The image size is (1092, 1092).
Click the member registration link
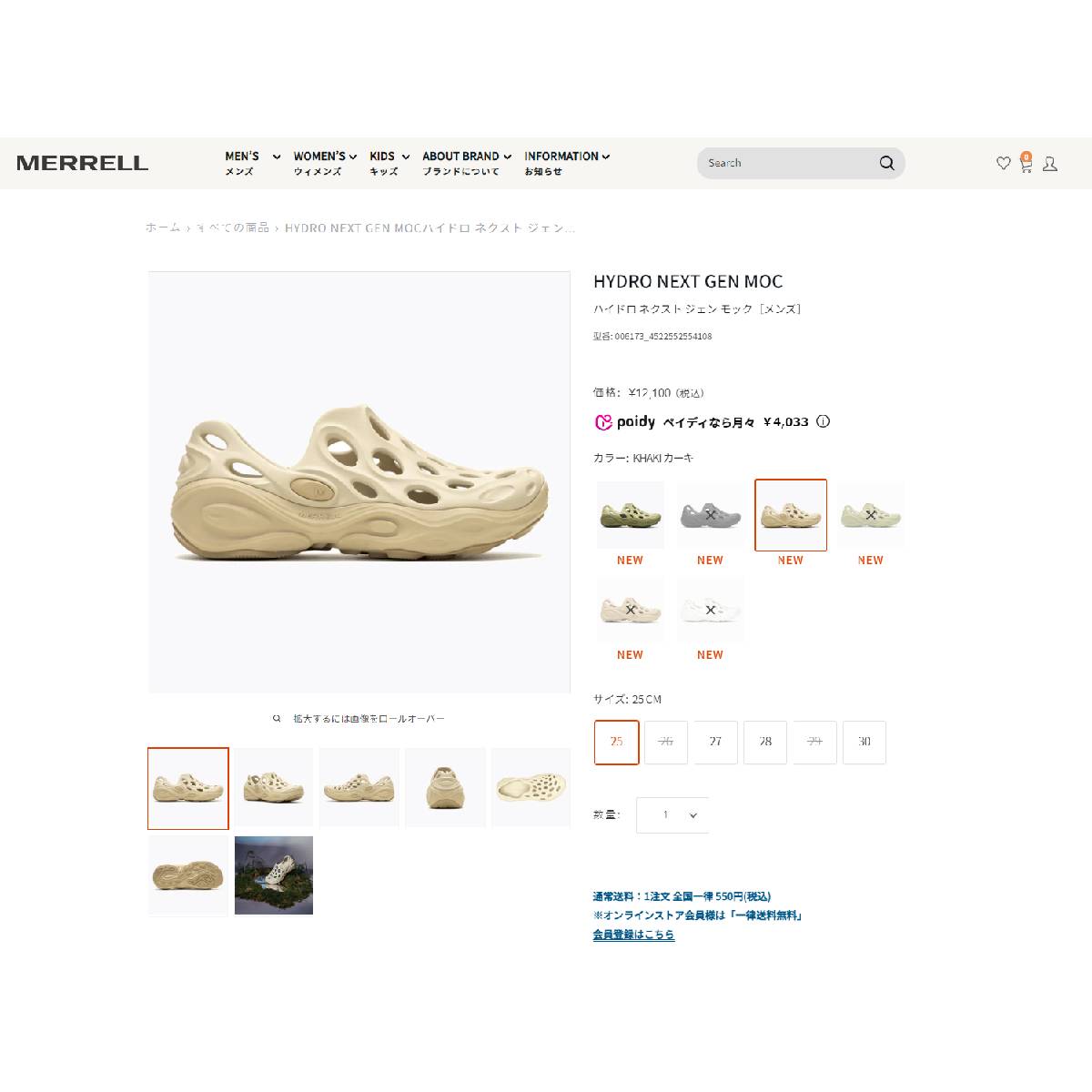tap(634, 935)
